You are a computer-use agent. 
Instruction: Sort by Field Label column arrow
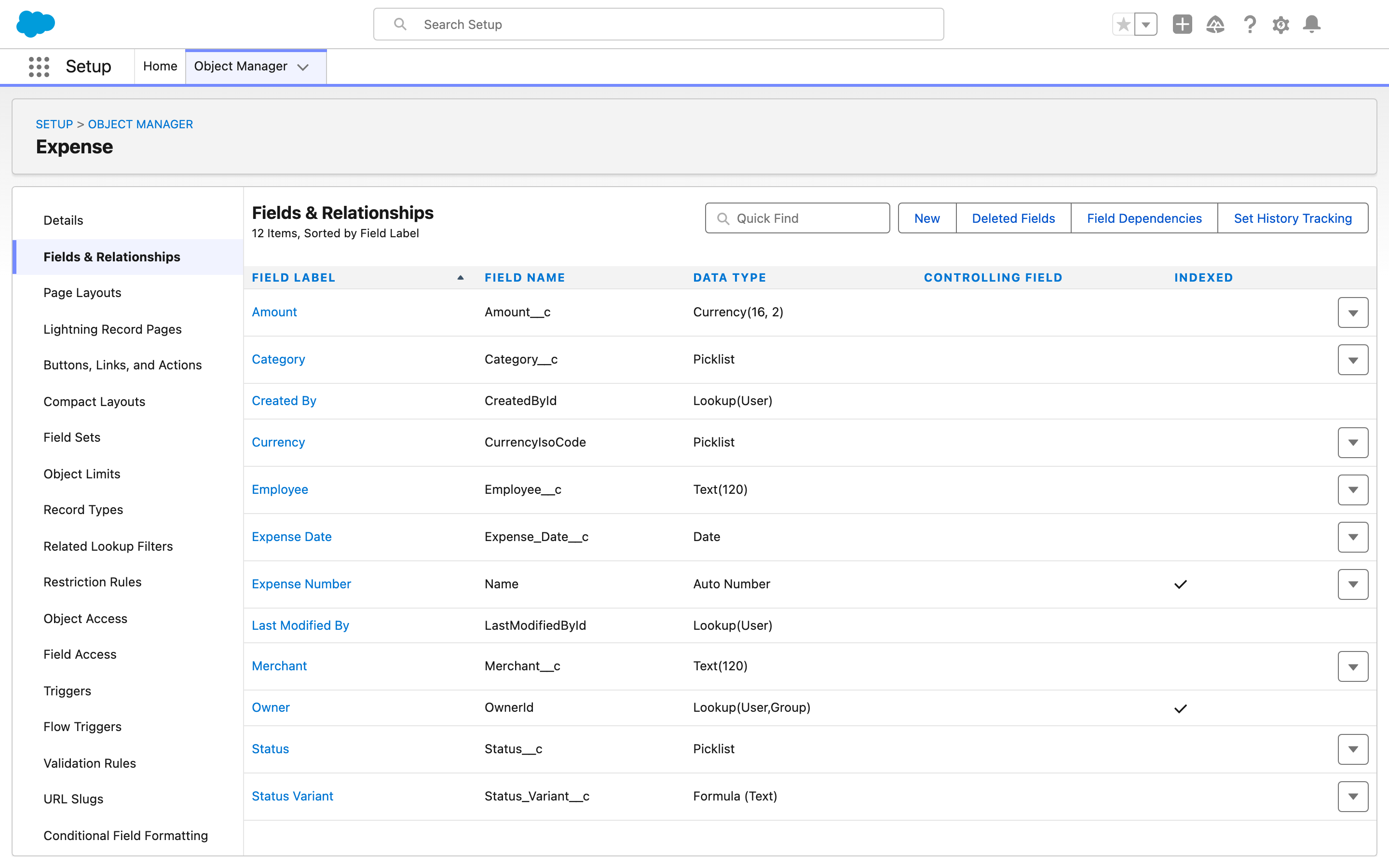[x=460, y=278]
